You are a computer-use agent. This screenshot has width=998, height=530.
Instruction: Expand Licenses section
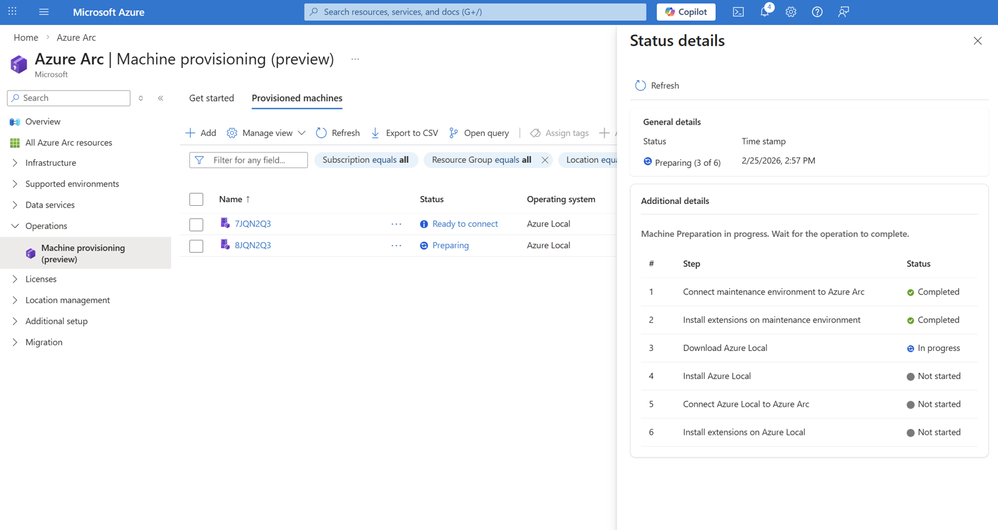tap(41, 279)
